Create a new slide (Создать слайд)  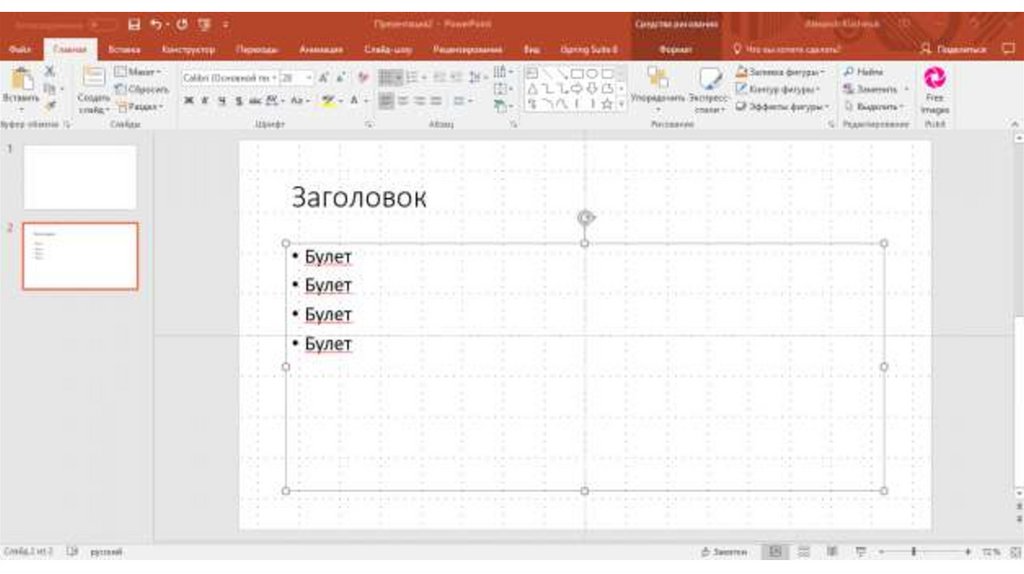[x=93, y=90]
